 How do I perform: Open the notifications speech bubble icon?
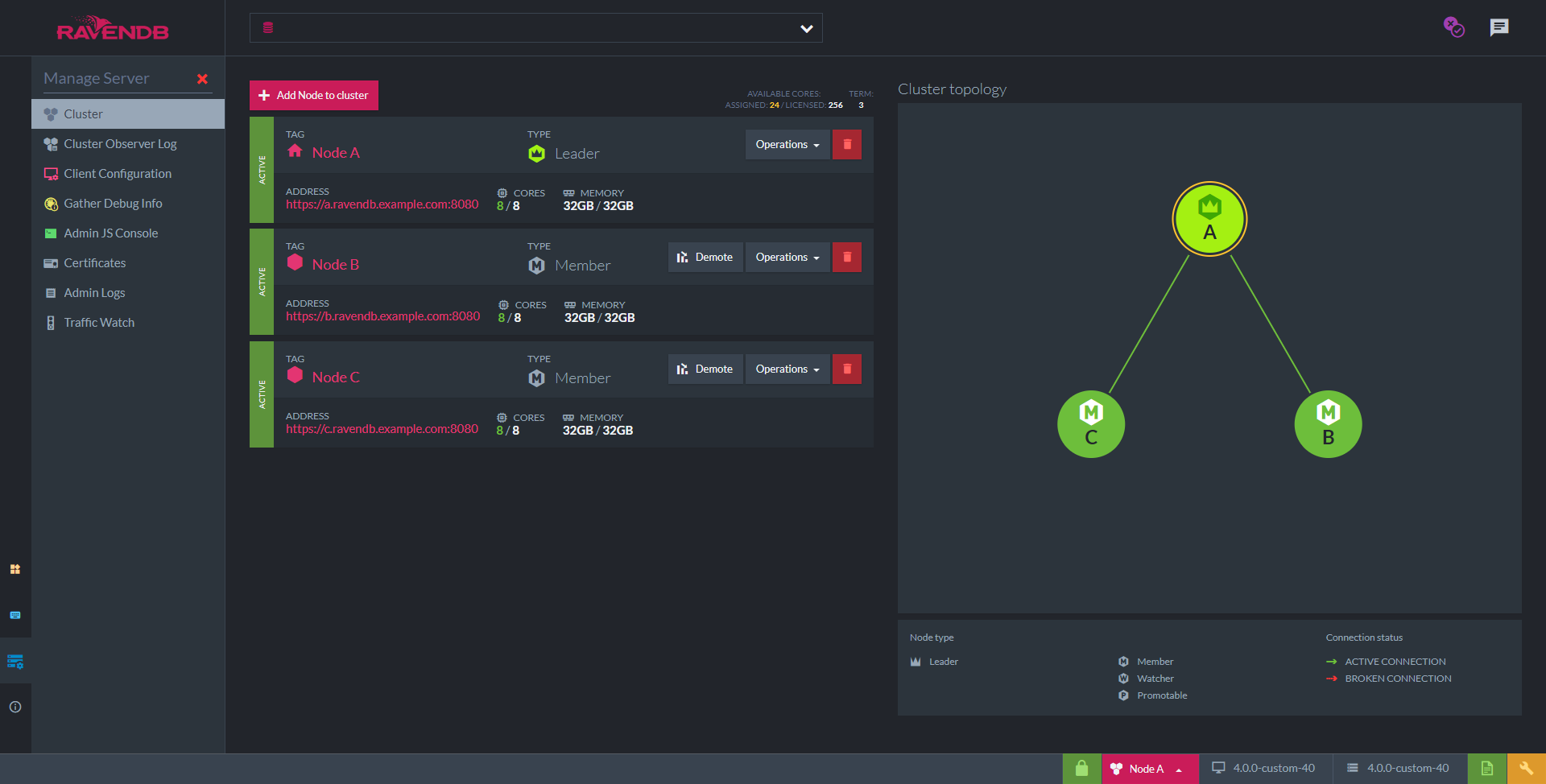(1498, 27)
